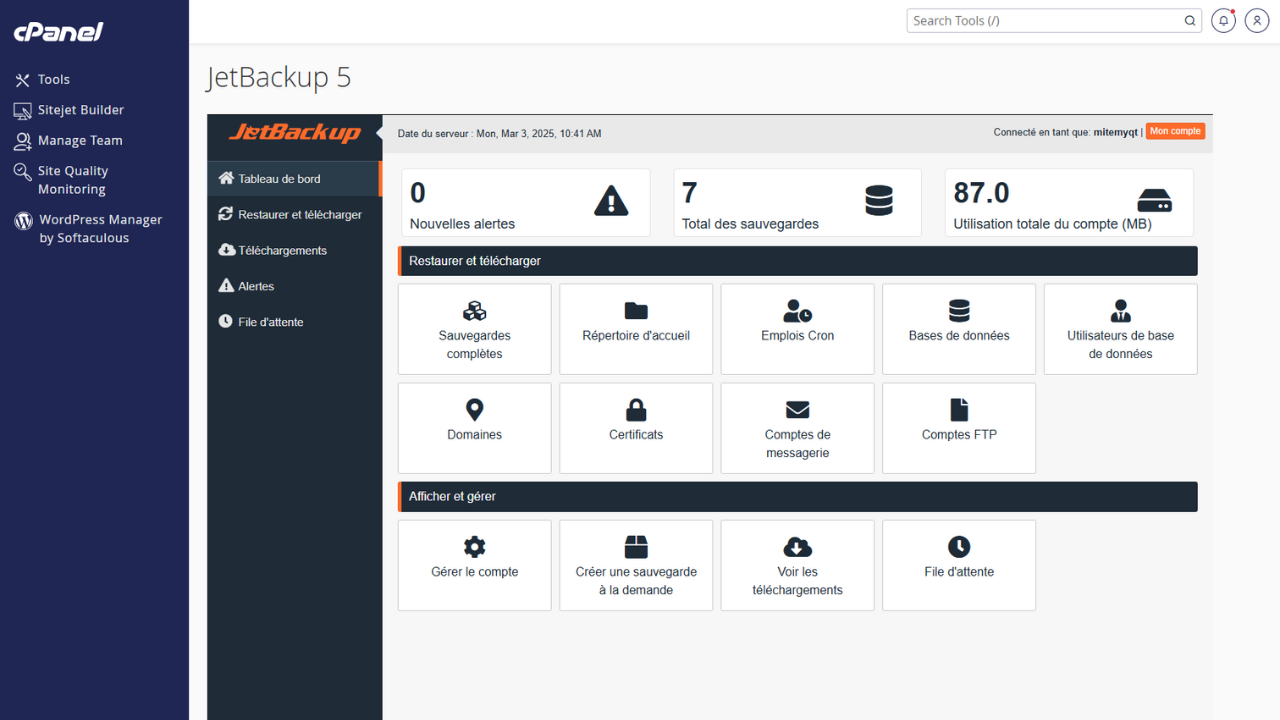
Task: Click the Comptes de messagerie envelope icon
Action: 798,410
